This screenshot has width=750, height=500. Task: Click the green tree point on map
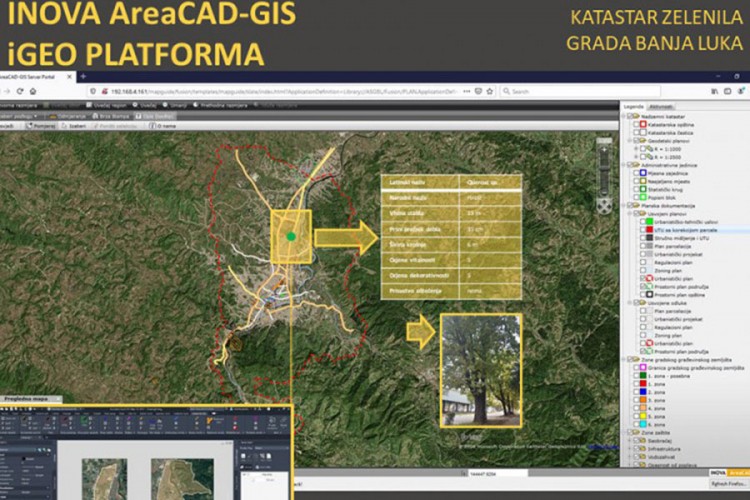tap(291, 236)
